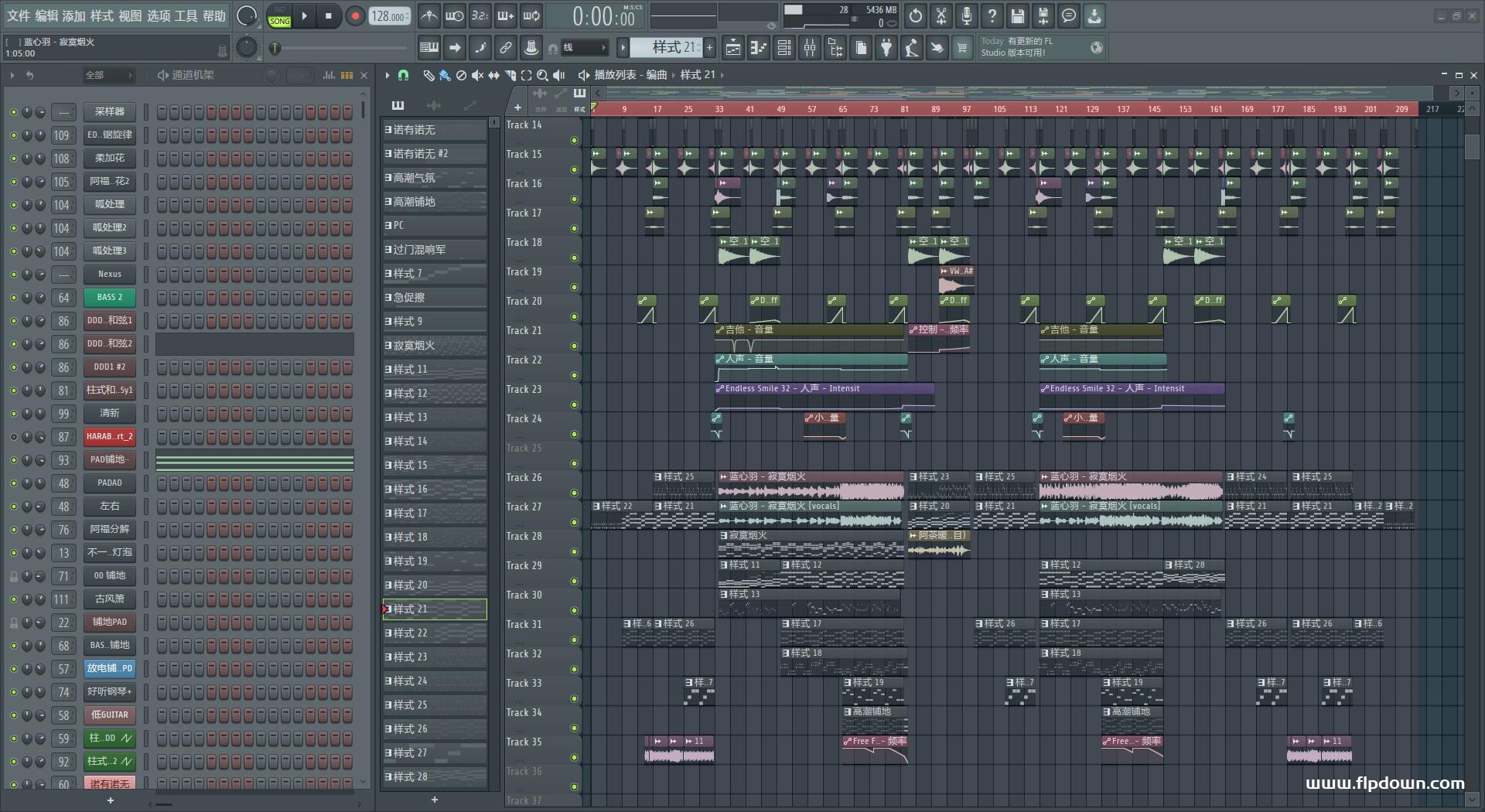
Task: Toggle the metronome icon
Action: [429, 15]
